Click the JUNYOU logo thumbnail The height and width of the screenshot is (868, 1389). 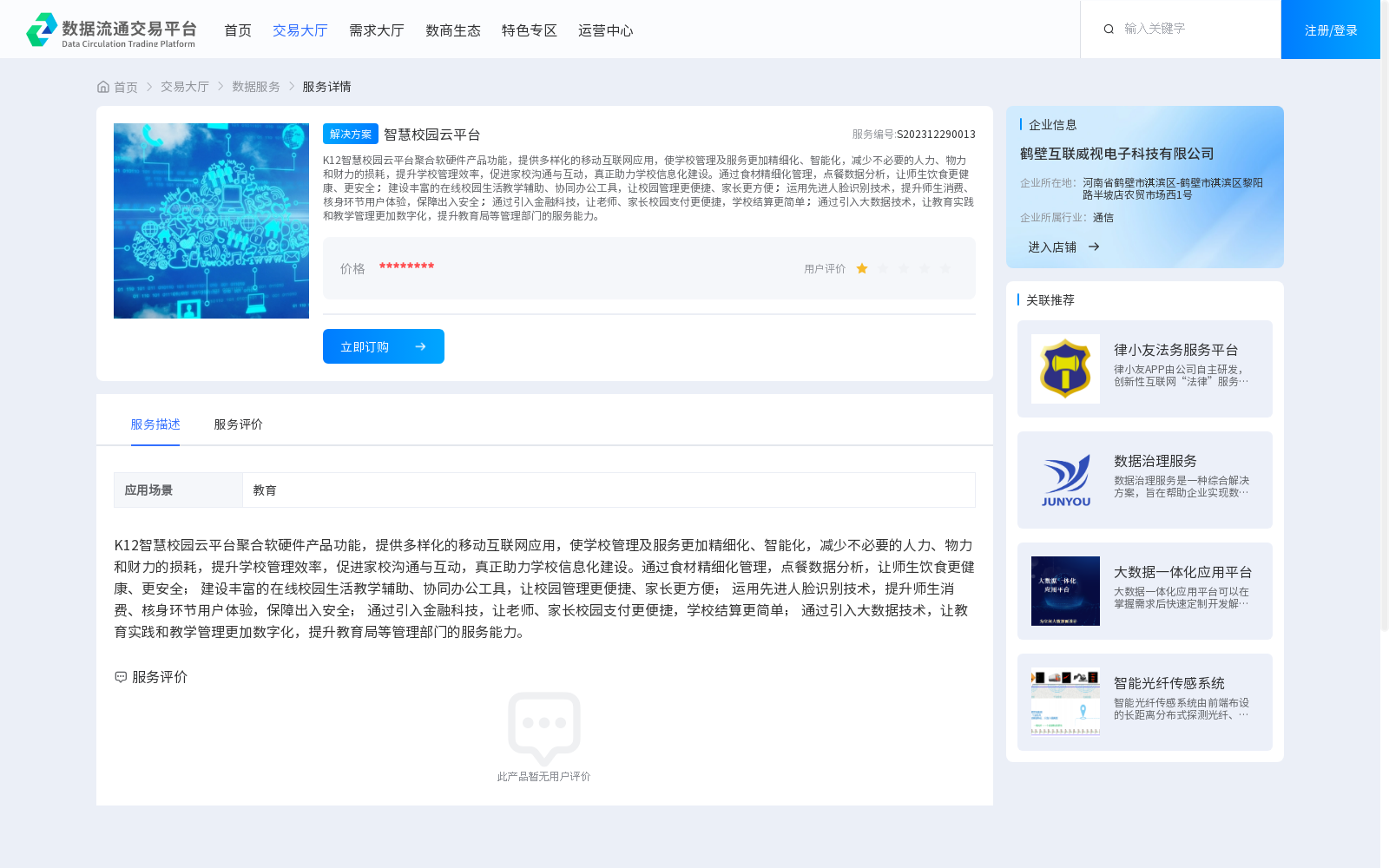click(1065, 480)
